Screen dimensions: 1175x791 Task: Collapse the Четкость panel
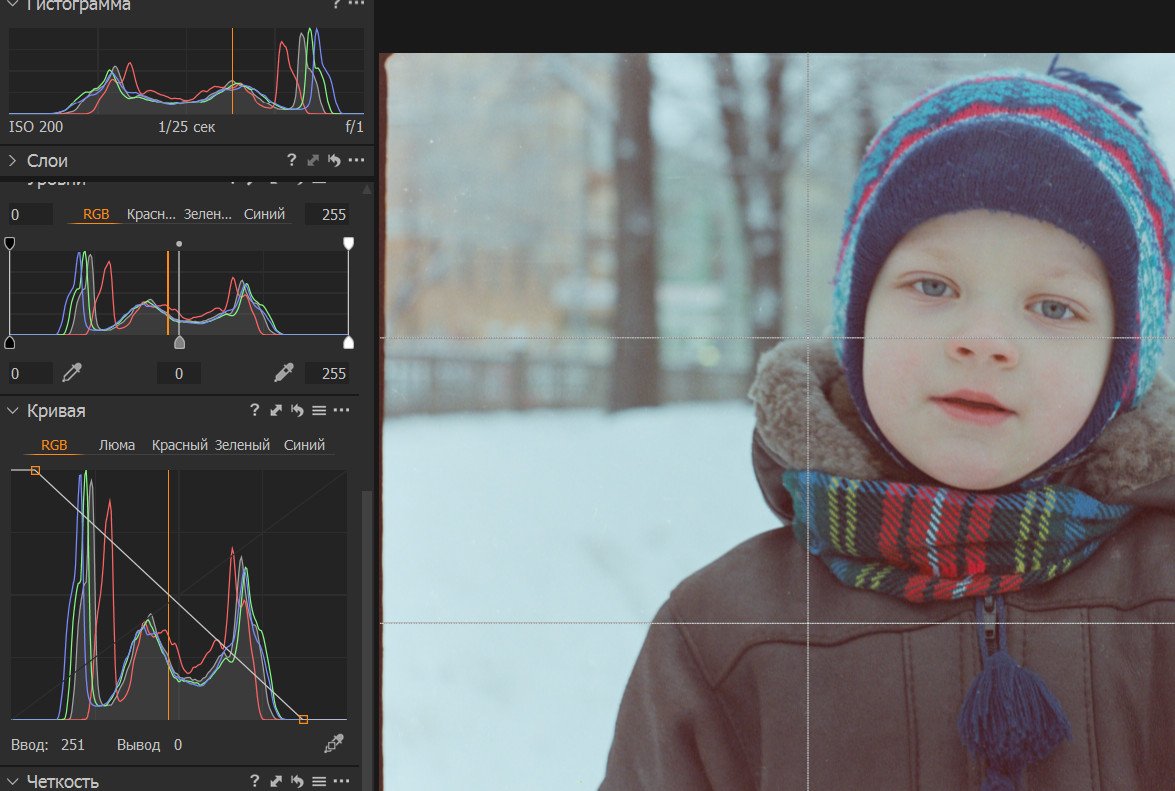(x=13, y=781)
